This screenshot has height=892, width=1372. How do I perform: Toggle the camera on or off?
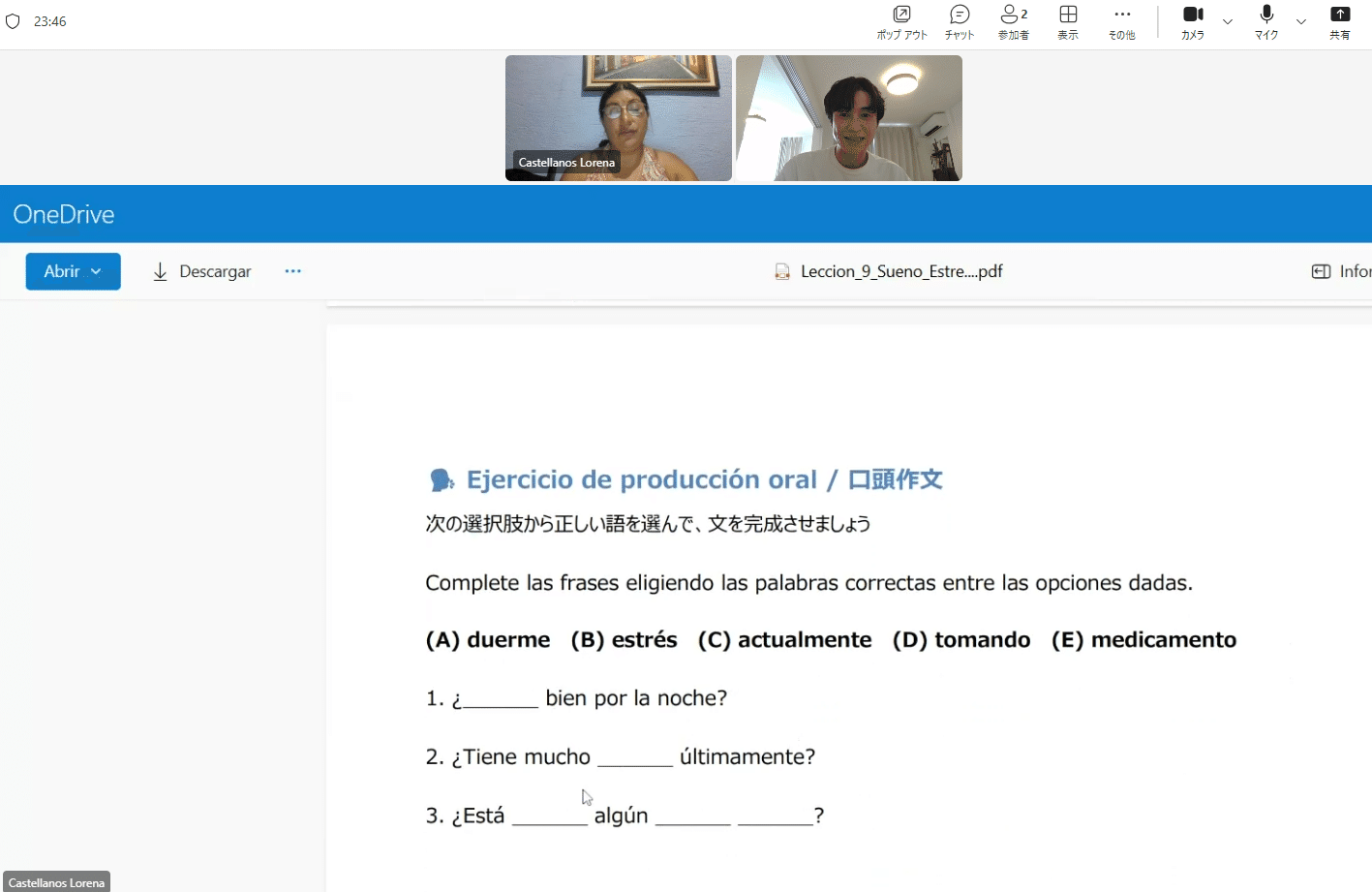click(x=1193, y=21)
